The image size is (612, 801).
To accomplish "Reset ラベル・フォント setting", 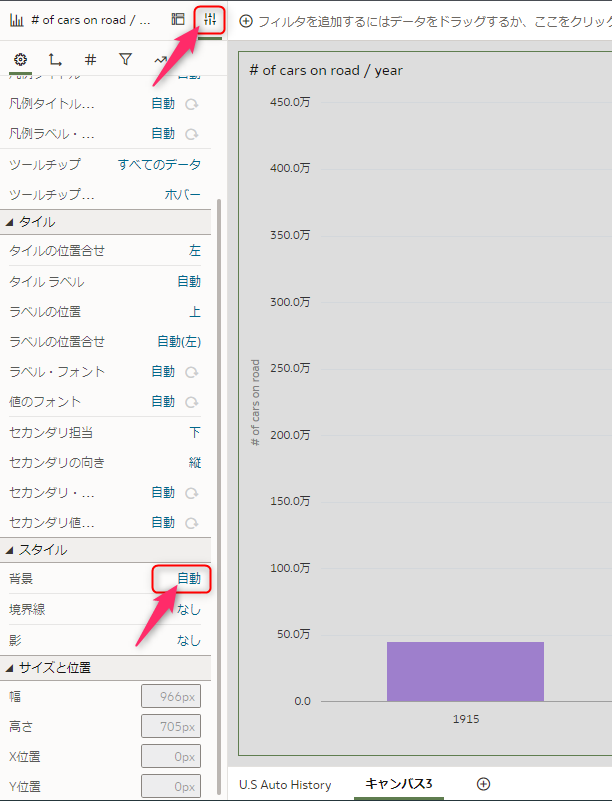I will [192, 372].
